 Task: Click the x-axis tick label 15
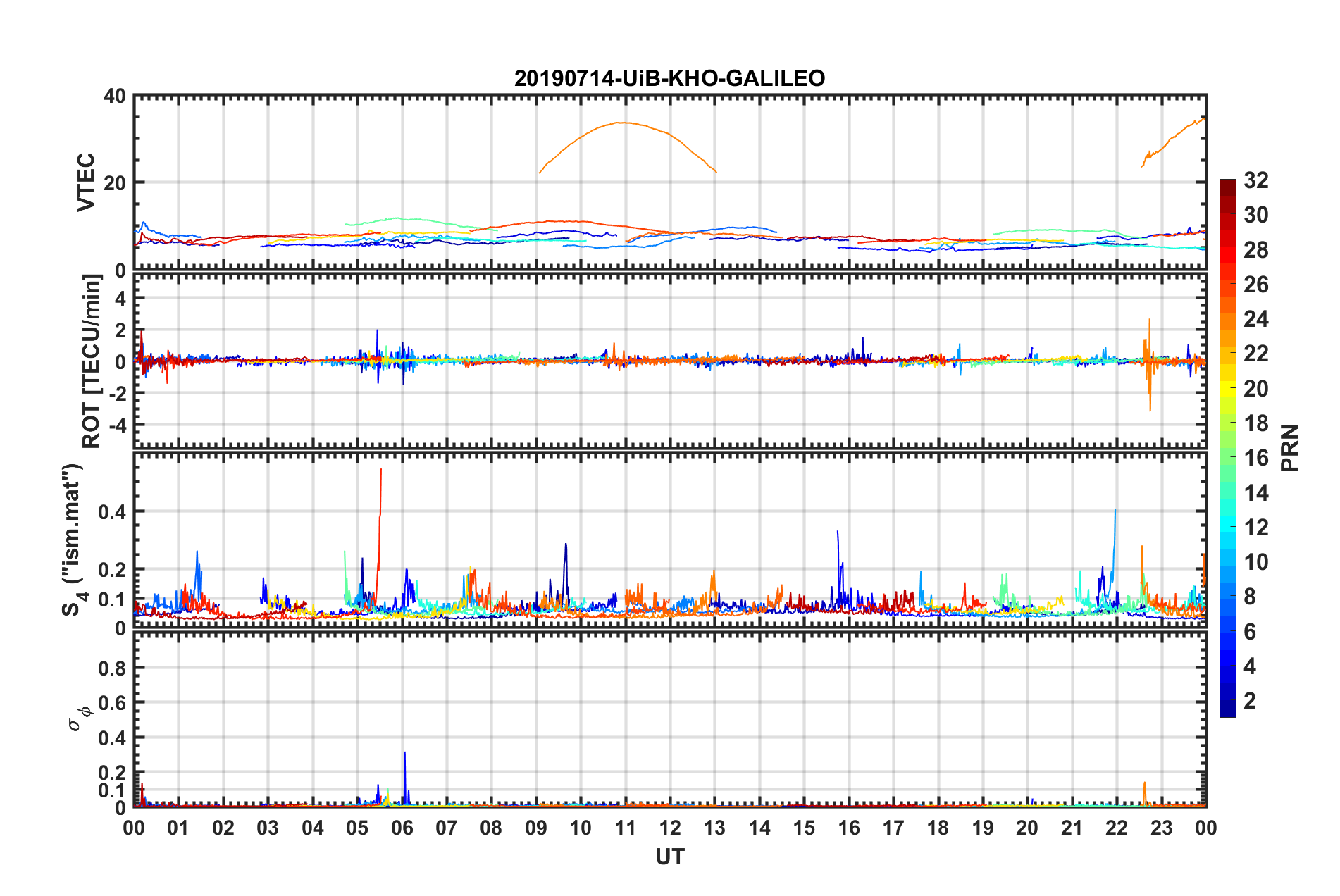click(x=804, y=828)
